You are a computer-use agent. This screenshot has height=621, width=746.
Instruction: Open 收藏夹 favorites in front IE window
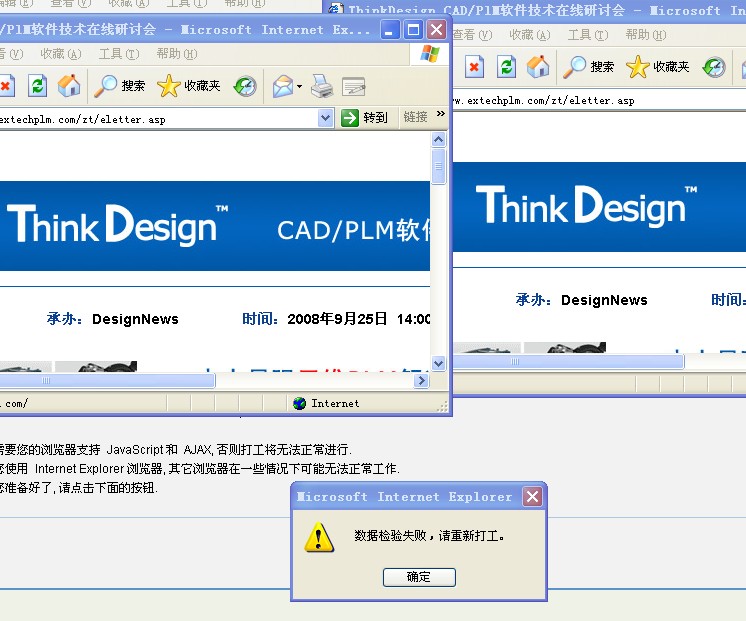tap(189, 86)
